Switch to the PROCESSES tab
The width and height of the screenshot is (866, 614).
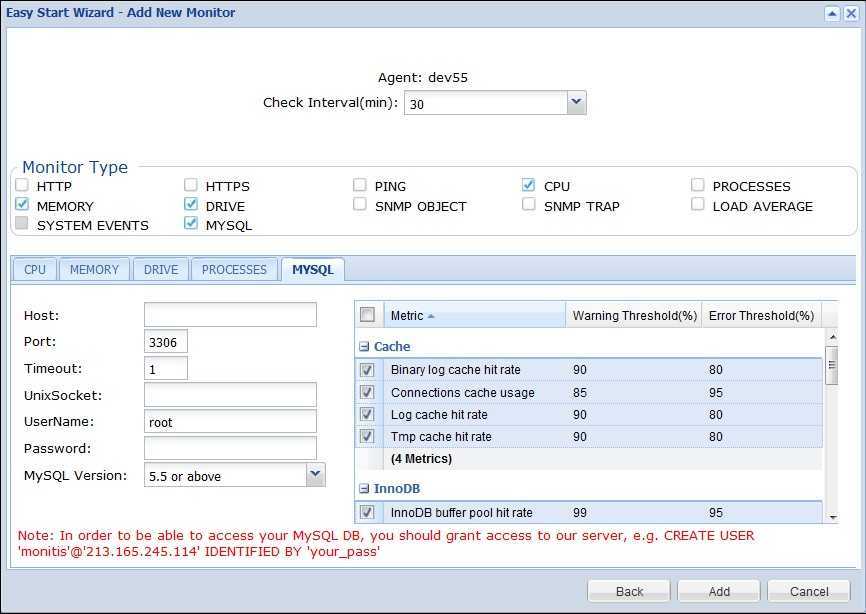234,269
